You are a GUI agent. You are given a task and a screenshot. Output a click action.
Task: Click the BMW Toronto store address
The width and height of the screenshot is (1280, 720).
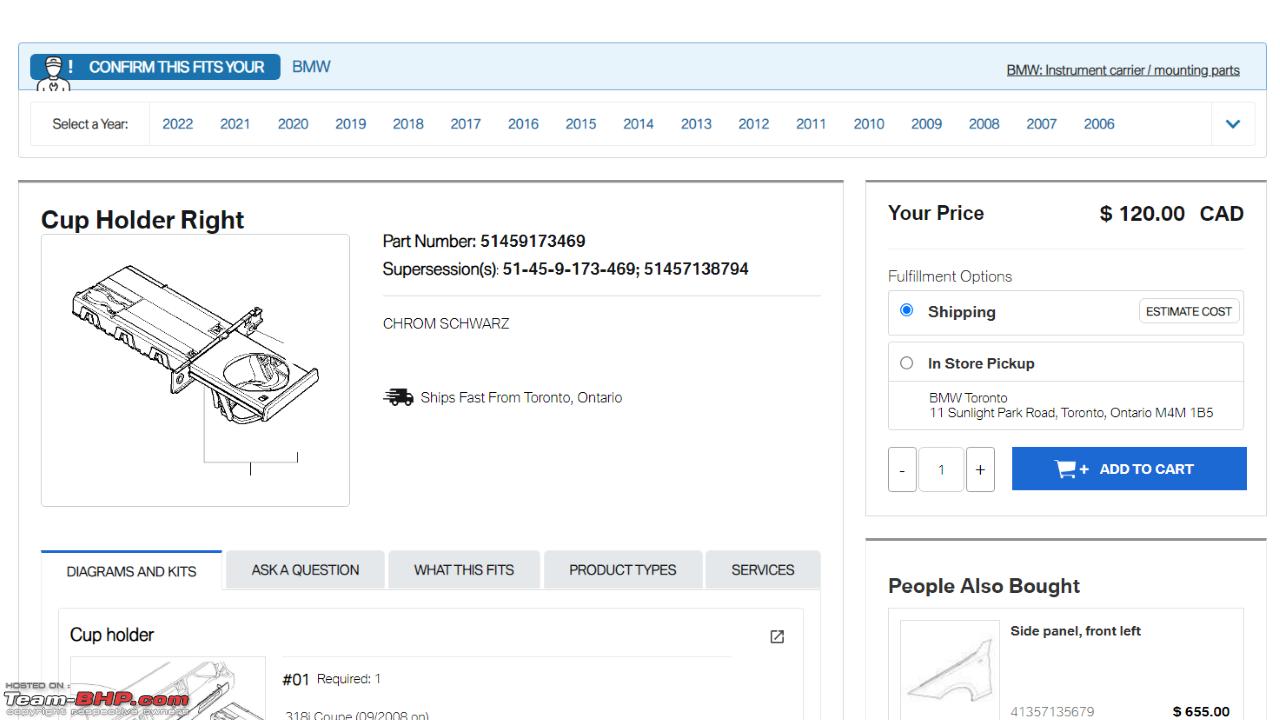point(1071,405)
